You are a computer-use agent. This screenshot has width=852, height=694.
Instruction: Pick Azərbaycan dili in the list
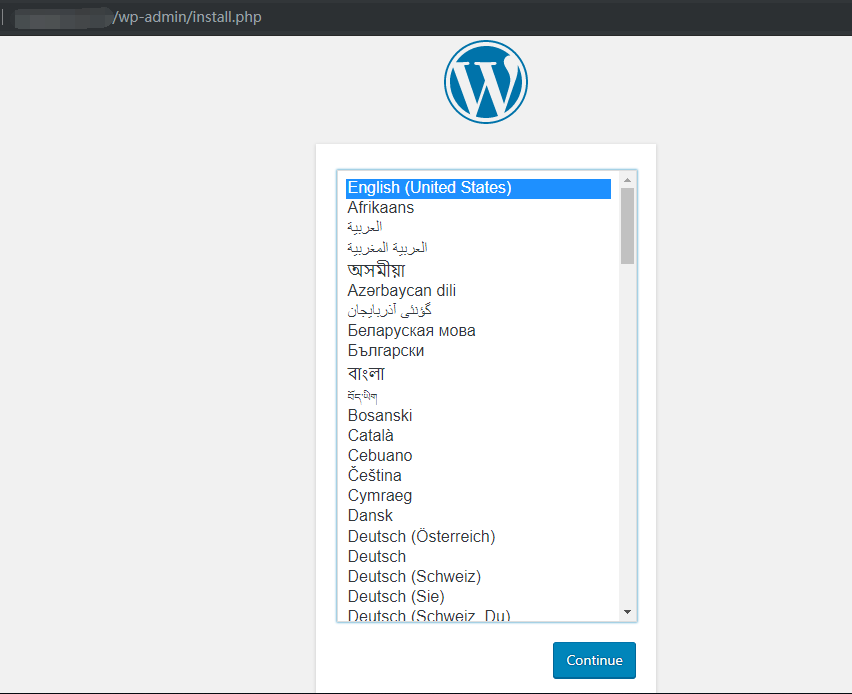coord(478,290)
